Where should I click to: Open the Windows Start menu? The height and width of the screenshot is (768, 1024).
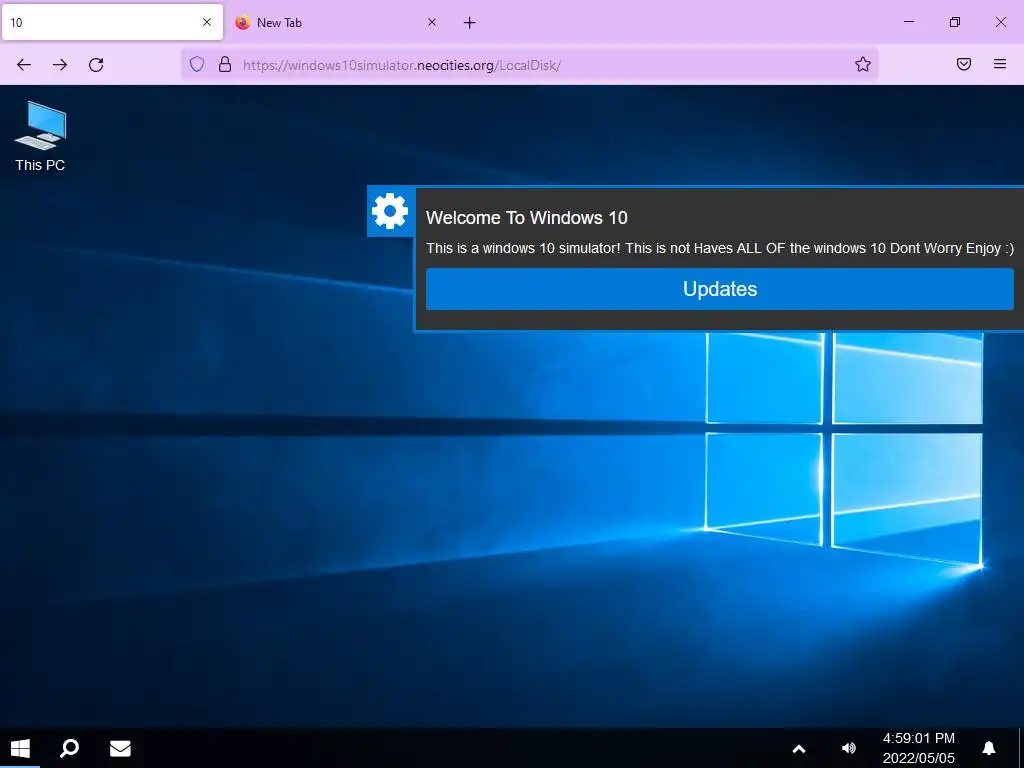(x=20, y=748)
